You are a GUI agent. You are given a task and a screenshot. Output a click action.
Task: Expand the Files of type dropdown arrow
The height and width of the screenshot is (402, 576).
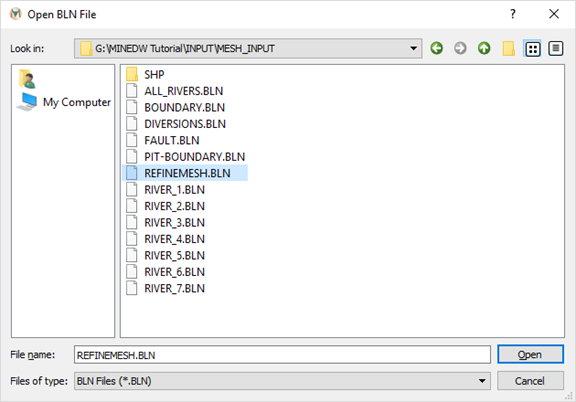pyautogui.click(x=482, y=381)
